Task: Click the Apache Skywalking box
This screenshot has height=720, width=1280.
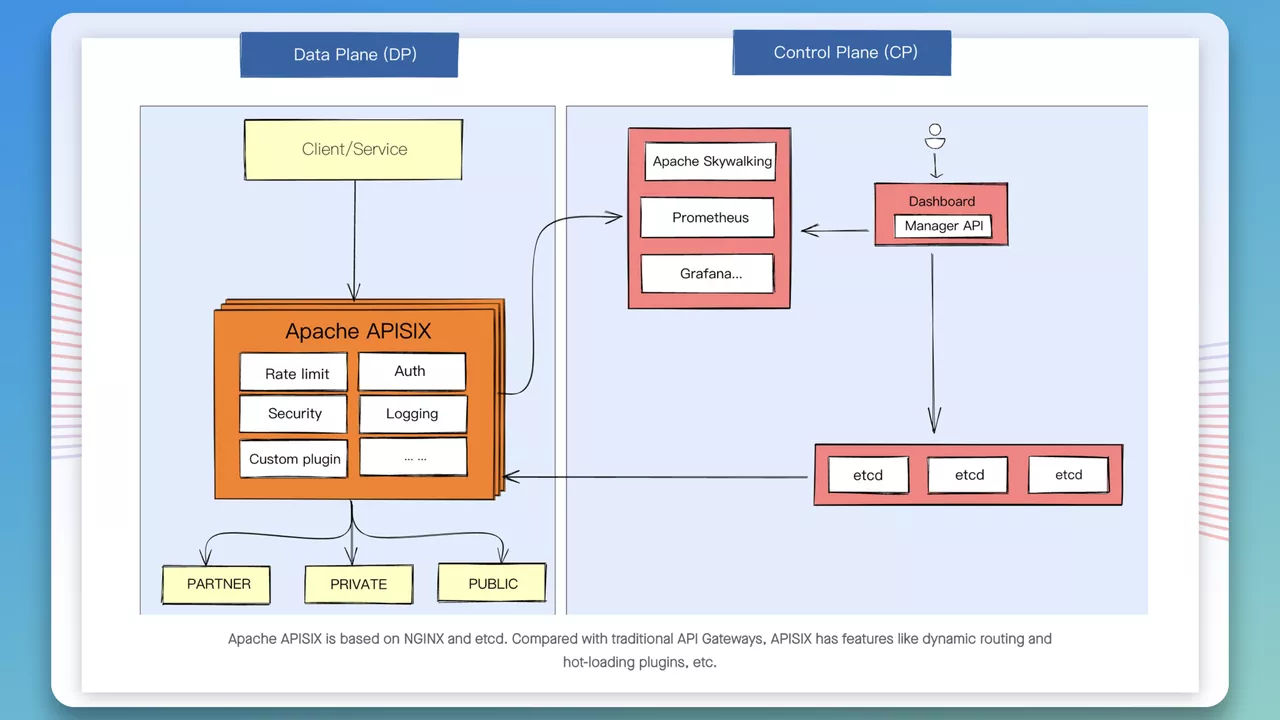Action: click(x=711, y=161)
